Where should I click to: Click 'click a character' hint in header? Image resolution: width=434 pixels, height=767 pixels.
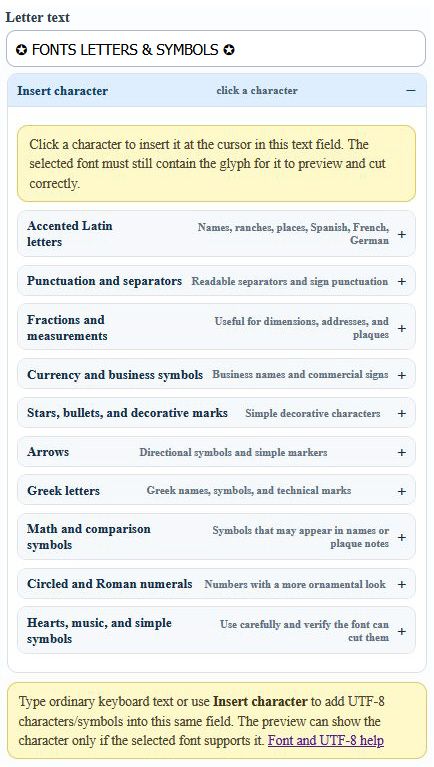[x=257, y=90]
